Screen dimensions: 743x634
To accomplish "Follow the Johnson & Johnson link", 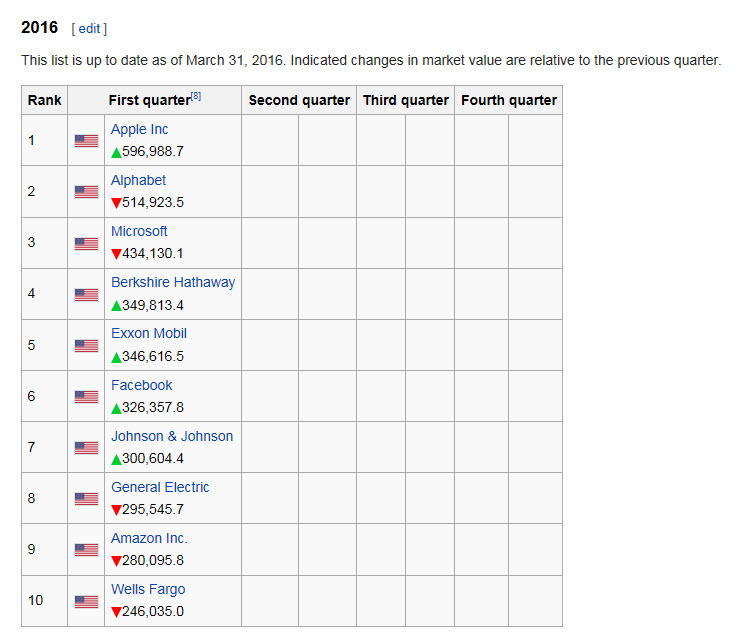I will [172, 436].
